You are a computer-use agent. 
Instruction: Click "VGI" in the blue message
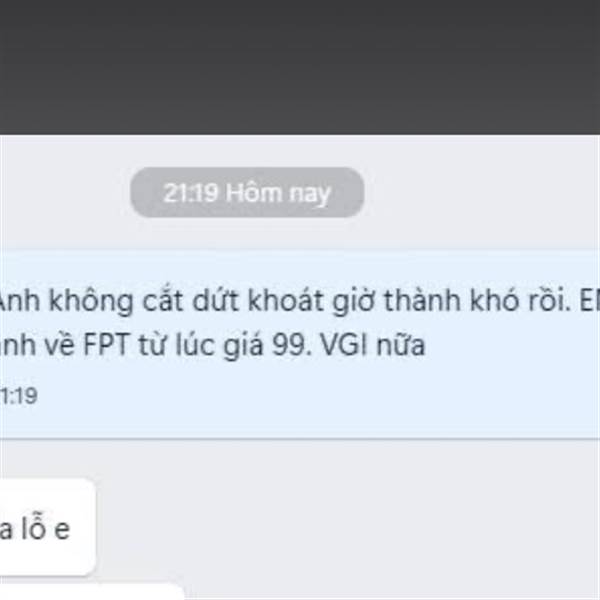click(x=344, y=345)
